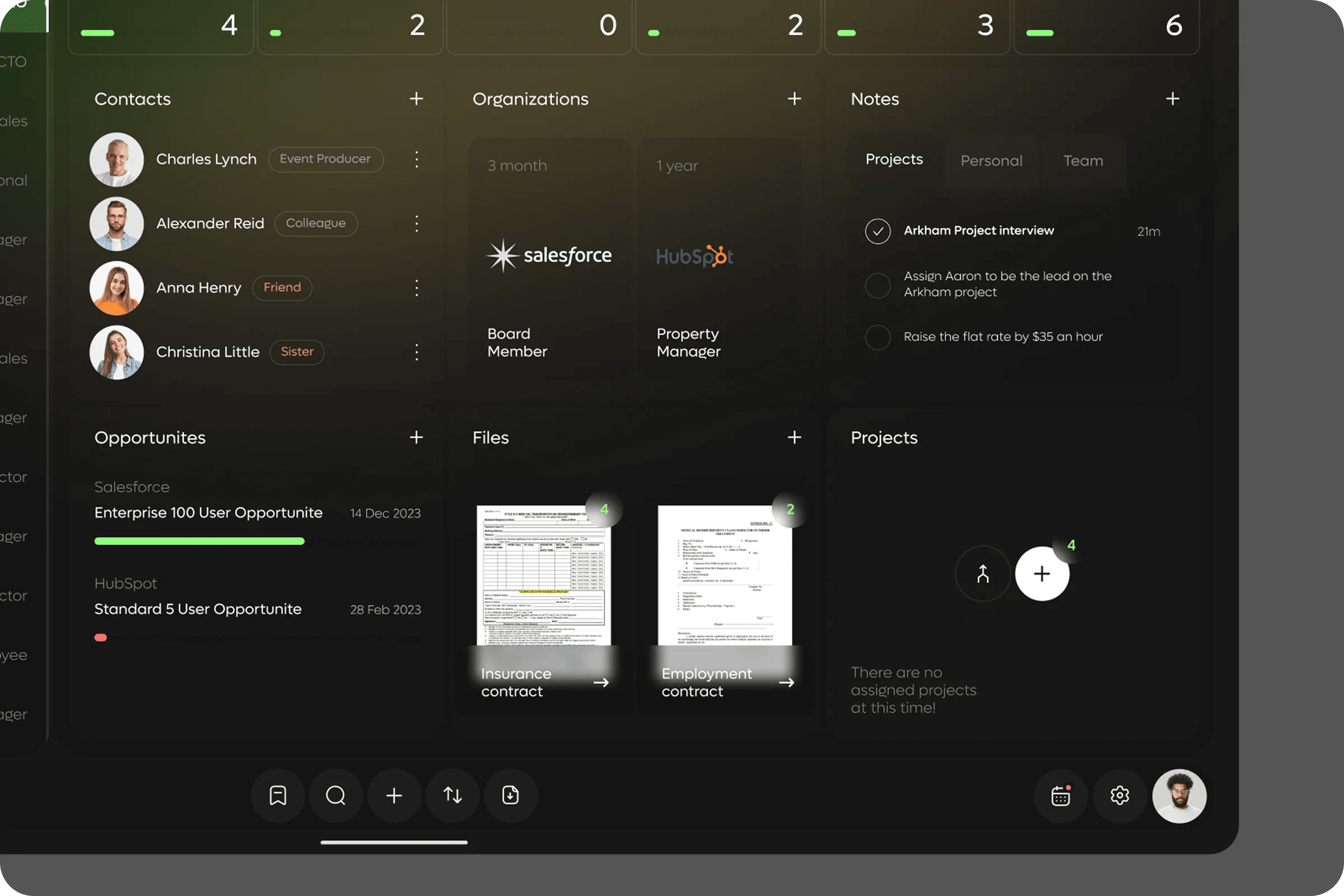Click the sort arrows icon in toolbar
Image resolution: width=1344 pixels, height=896 pixels.
coord(452,795)
